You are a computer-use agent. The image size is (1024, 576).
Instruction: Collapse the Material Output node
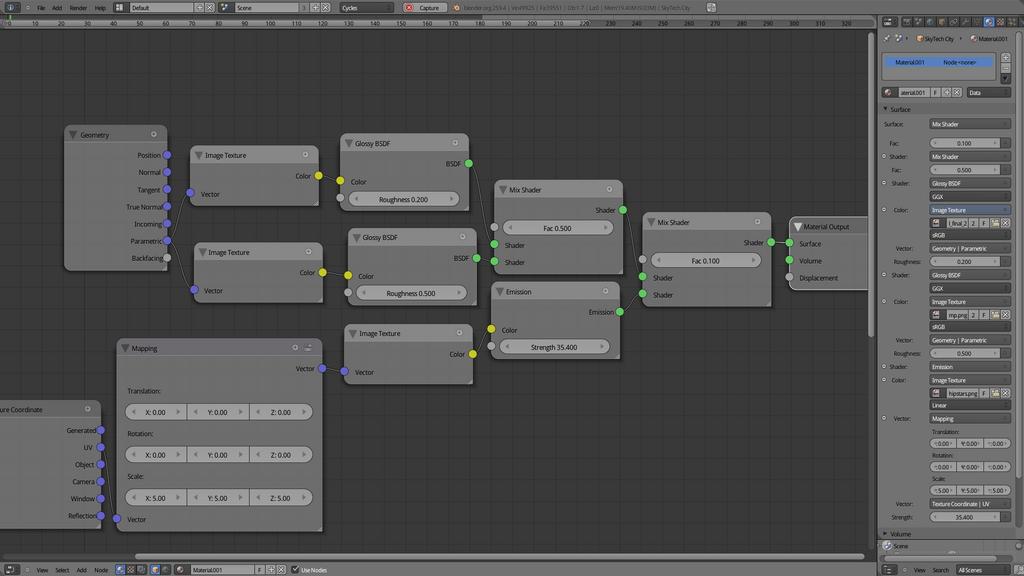797,227
